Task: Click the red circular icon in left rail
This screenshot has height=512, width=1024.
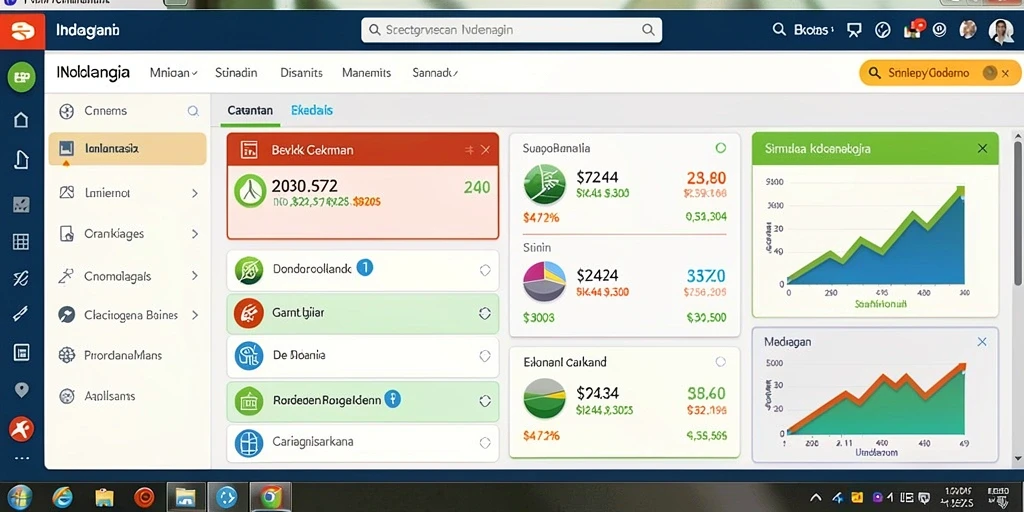Action: 21,429
